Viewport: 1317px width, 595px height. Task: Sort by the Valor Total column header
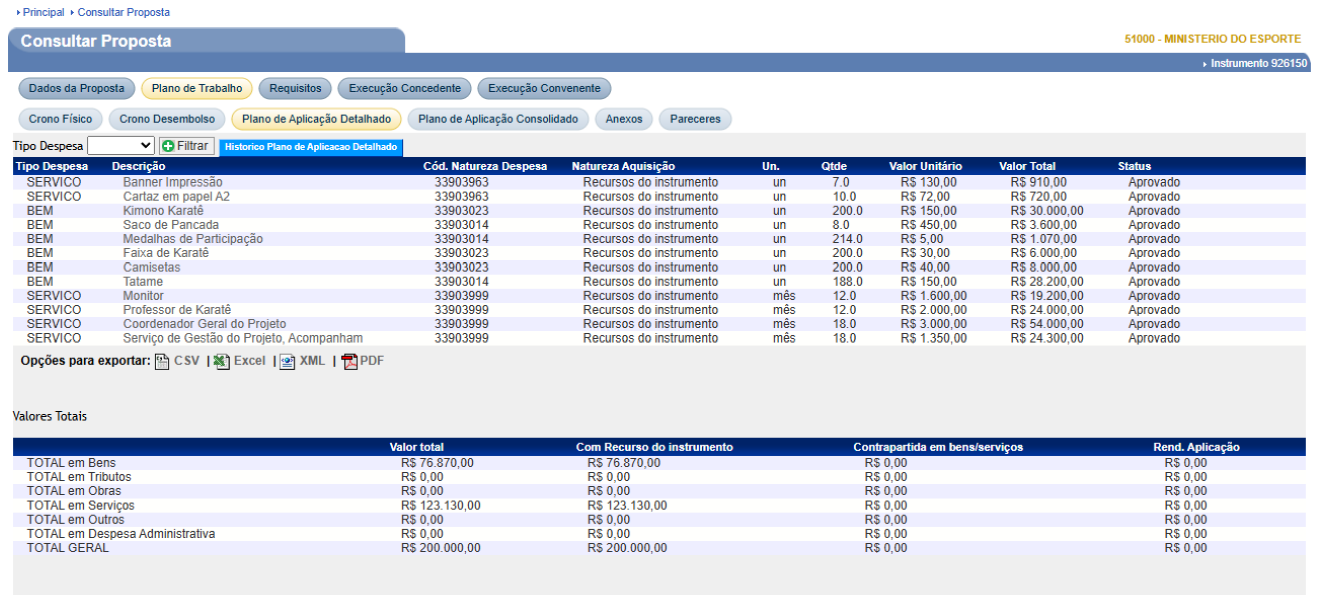point(1026,166)
